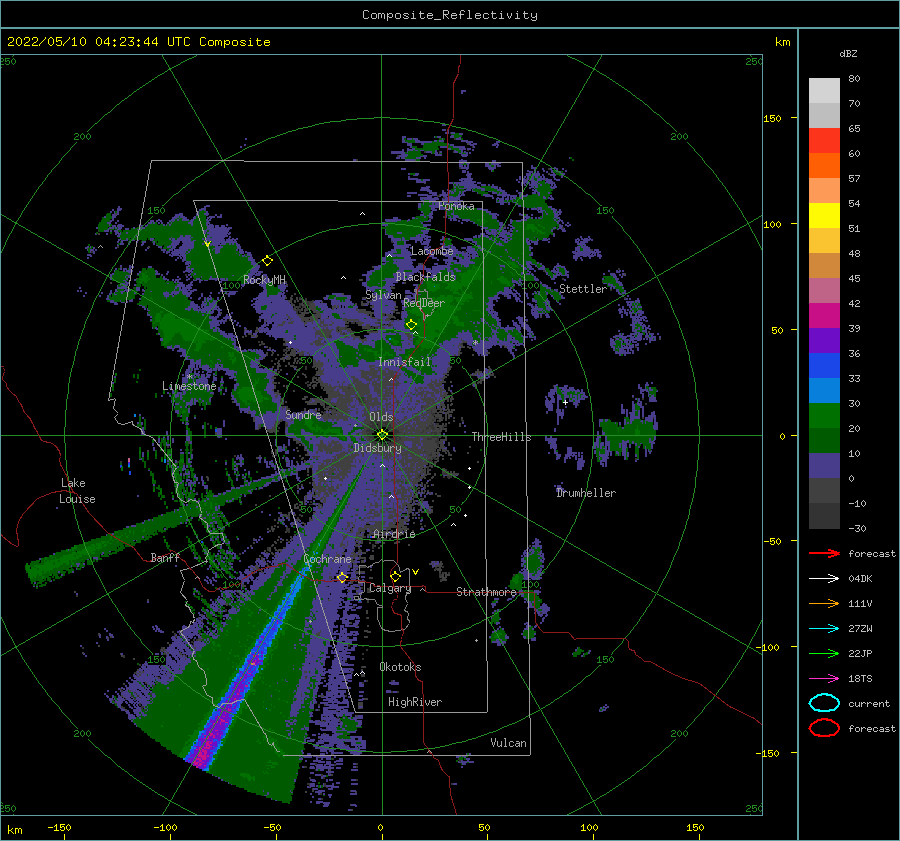The height and width of the screenshot is (841, 900).
Task: Click the Composite_Reflectivity title
Action: coord(449,15)
